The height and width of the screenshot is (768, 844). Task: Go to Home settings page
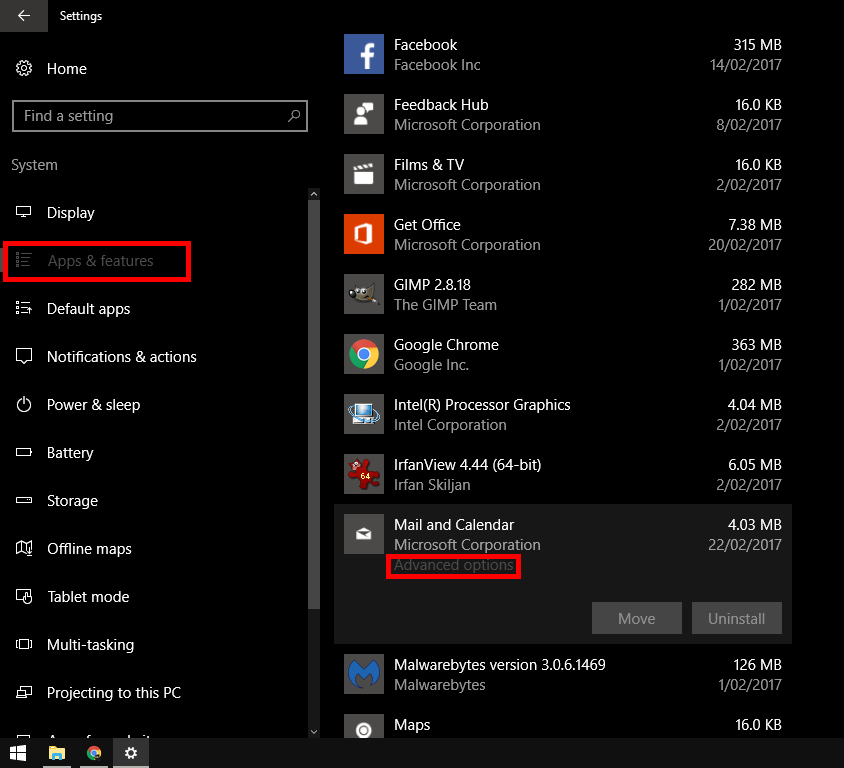67,69
